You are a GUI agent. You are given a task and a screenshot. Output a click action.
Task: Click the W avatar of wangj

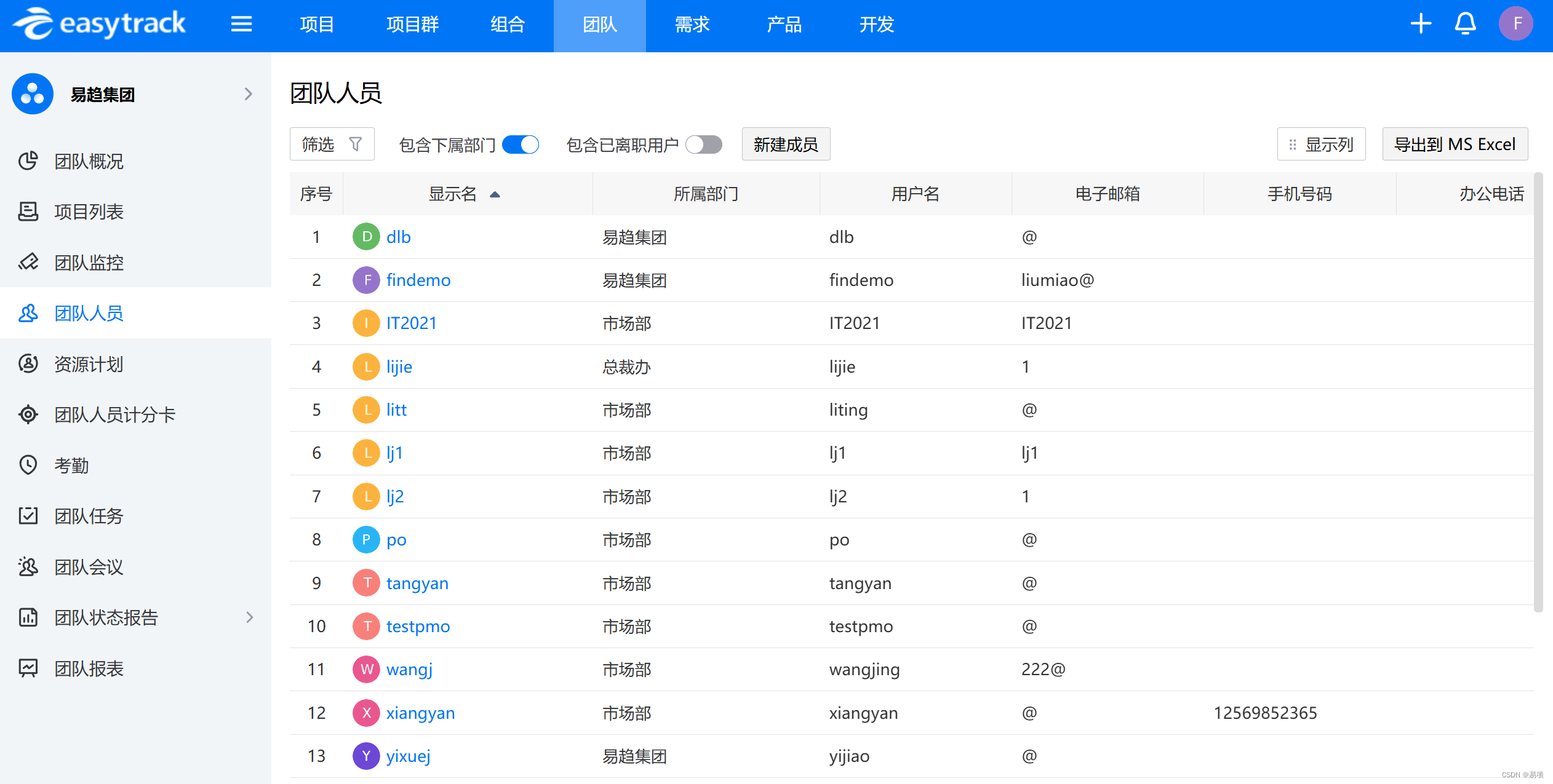point(367,669)
